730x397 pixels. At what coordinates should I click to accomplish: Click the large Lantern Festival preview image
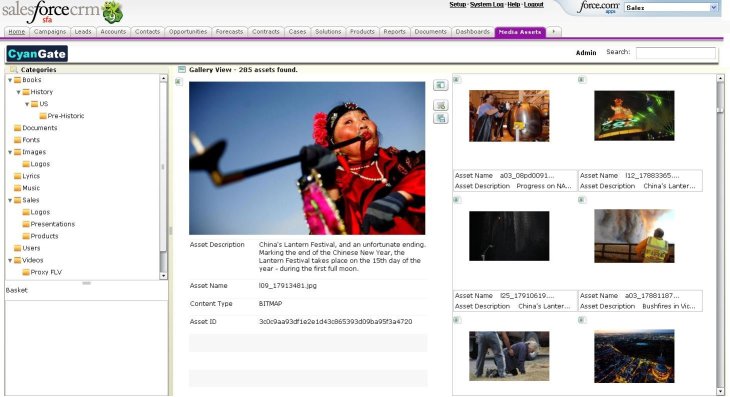point(307,158)
